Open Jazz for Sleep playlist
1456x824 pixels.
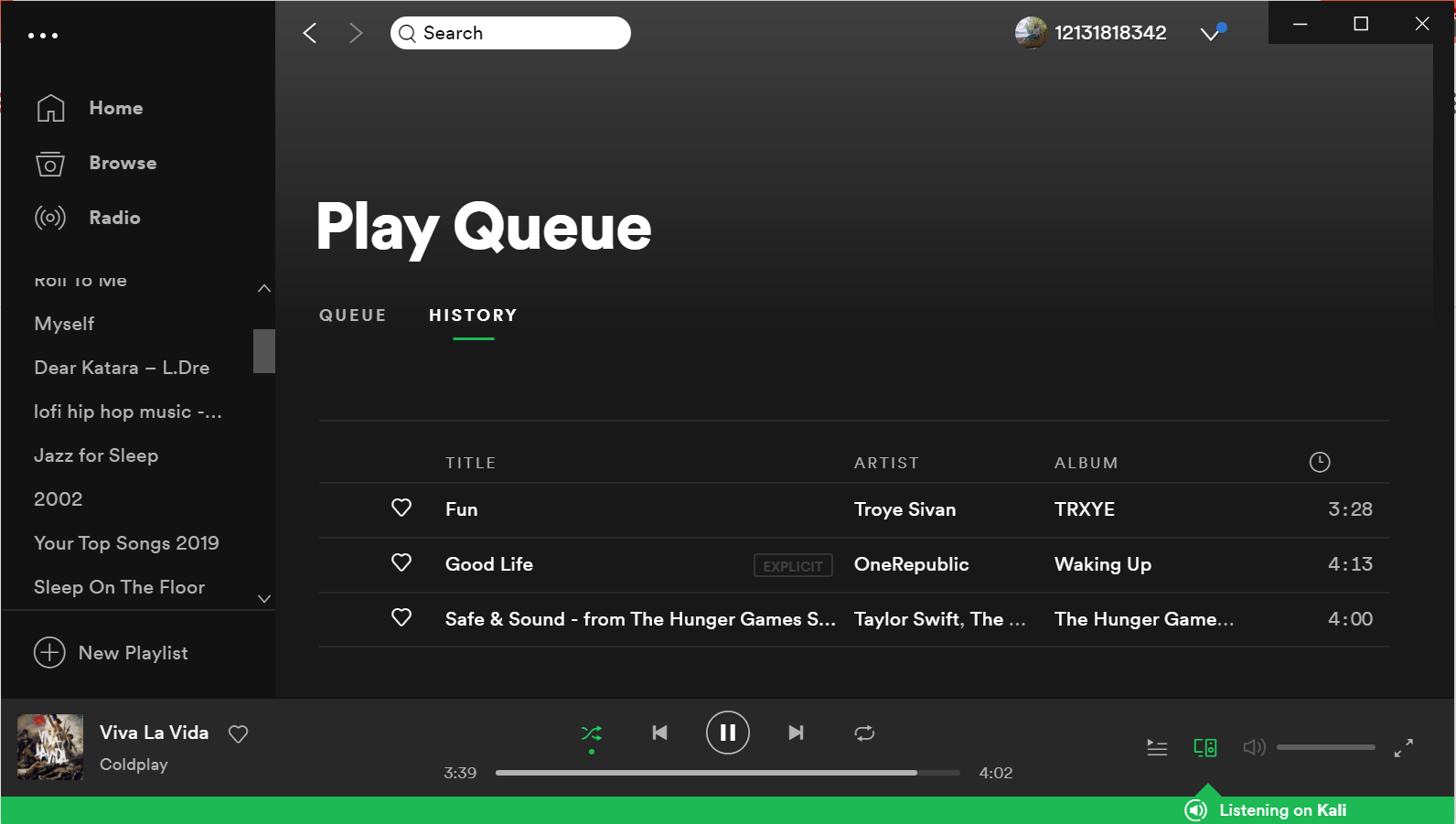coord(96,455)
